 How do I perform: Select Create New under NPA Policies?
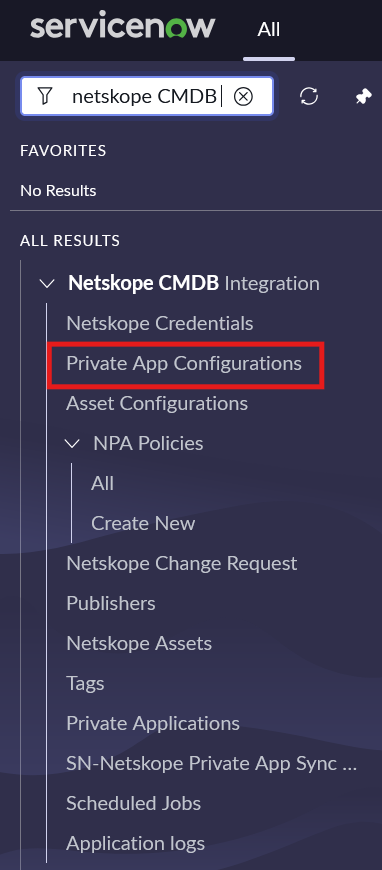point(143,523)
